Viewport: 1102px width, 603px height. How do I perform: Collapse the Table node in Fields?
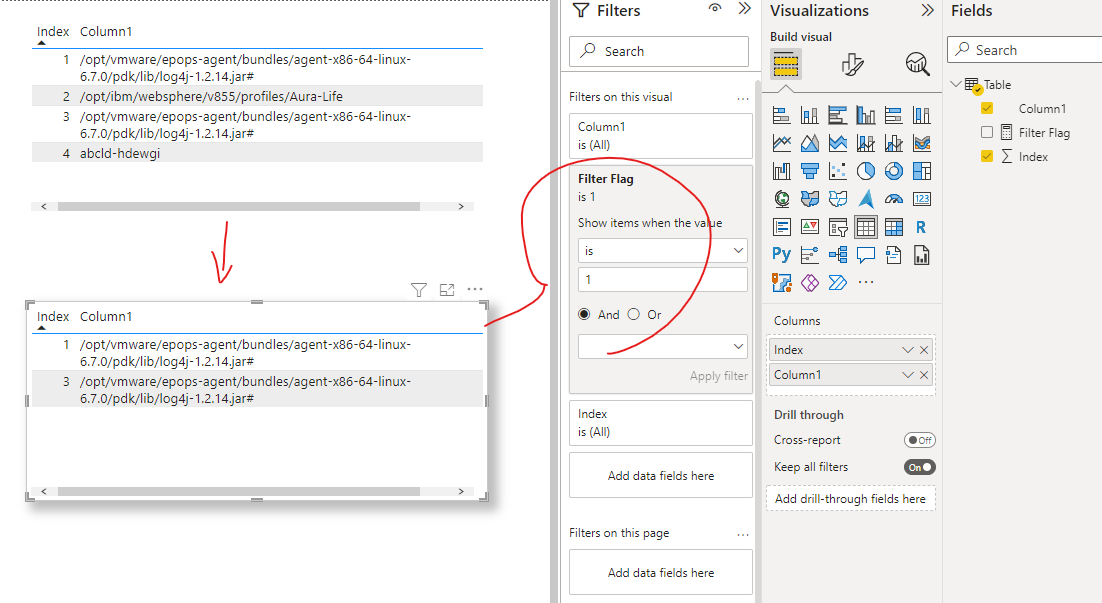[x=956, y=84]
